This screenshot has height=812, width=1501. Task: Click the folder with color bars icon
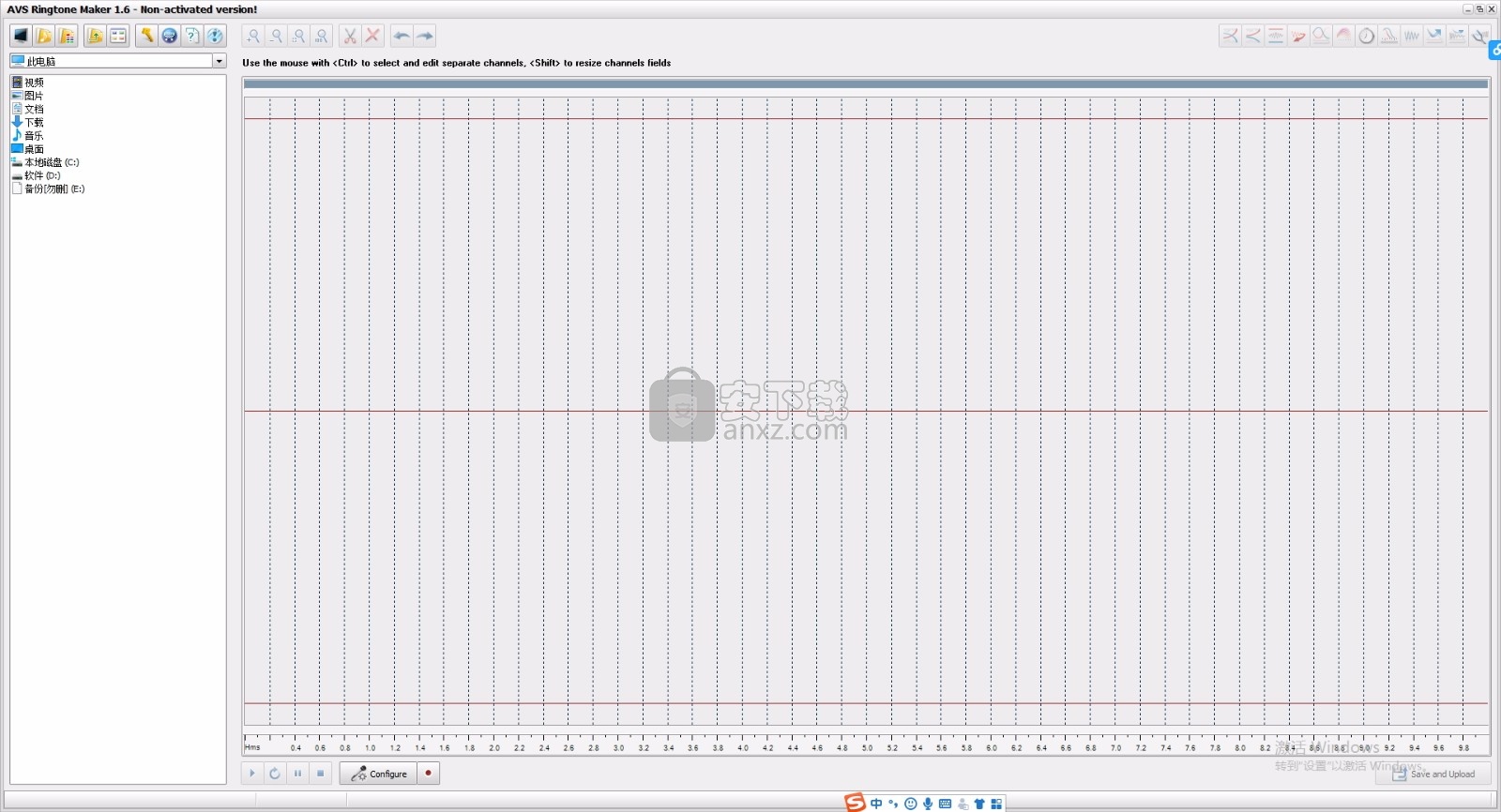(x=67, y=36)
